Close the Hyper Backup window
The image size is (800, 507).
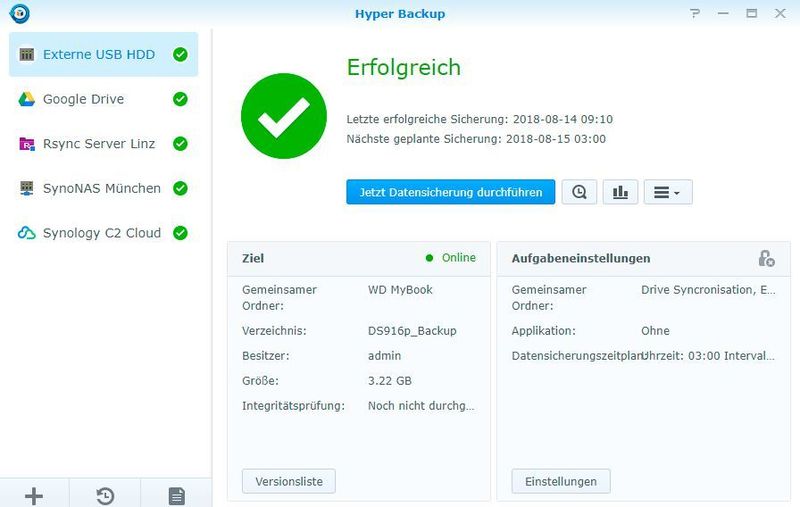[780, 13]
